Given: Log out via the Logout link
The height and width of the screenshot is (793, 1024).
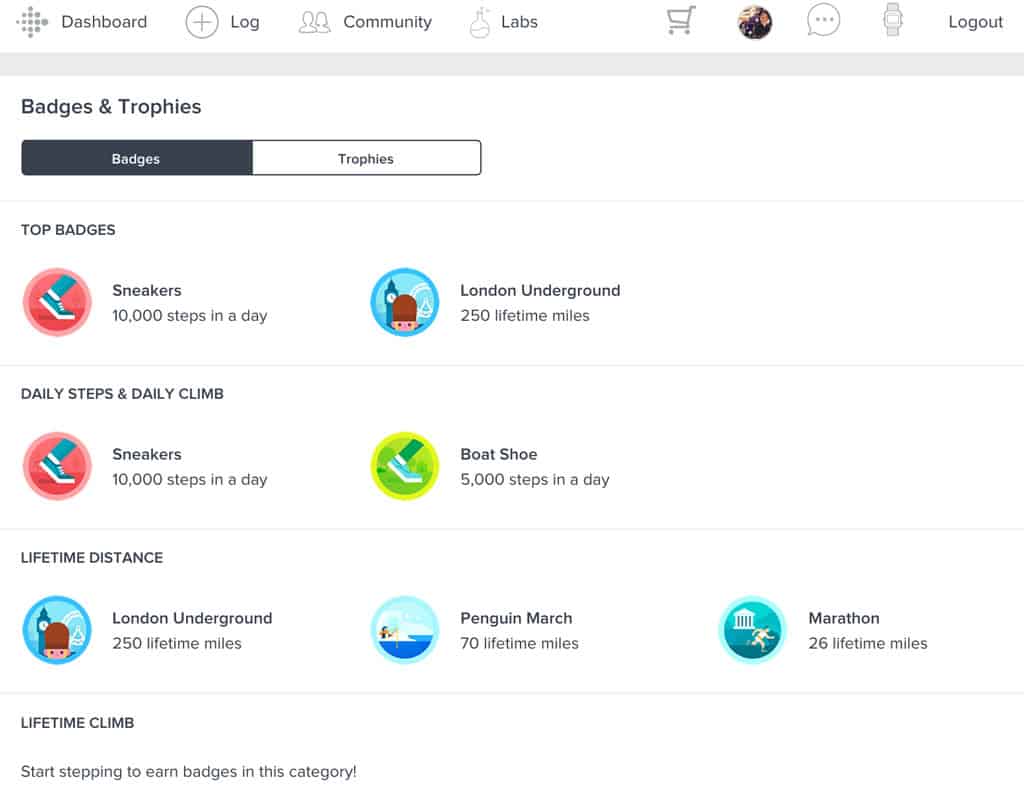Looking at the screenshot, I should (x=975, y=22).
